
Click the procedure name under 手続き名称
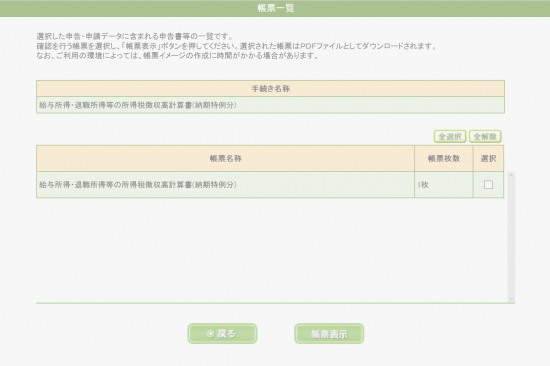[138, 105]
